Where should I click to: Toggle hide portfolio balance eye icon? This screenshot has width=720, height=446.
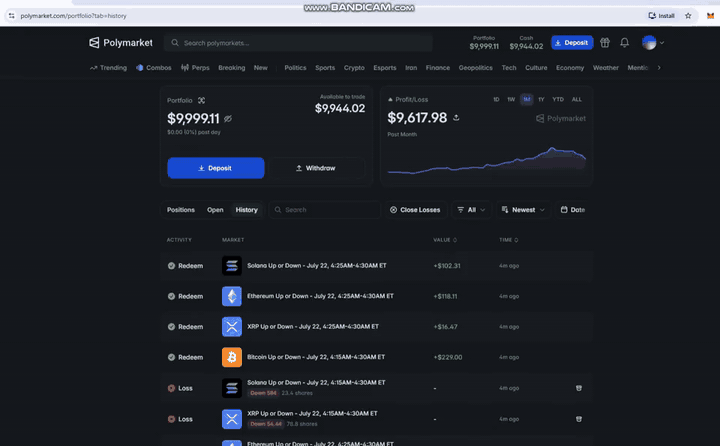click(x=228, y=119)
